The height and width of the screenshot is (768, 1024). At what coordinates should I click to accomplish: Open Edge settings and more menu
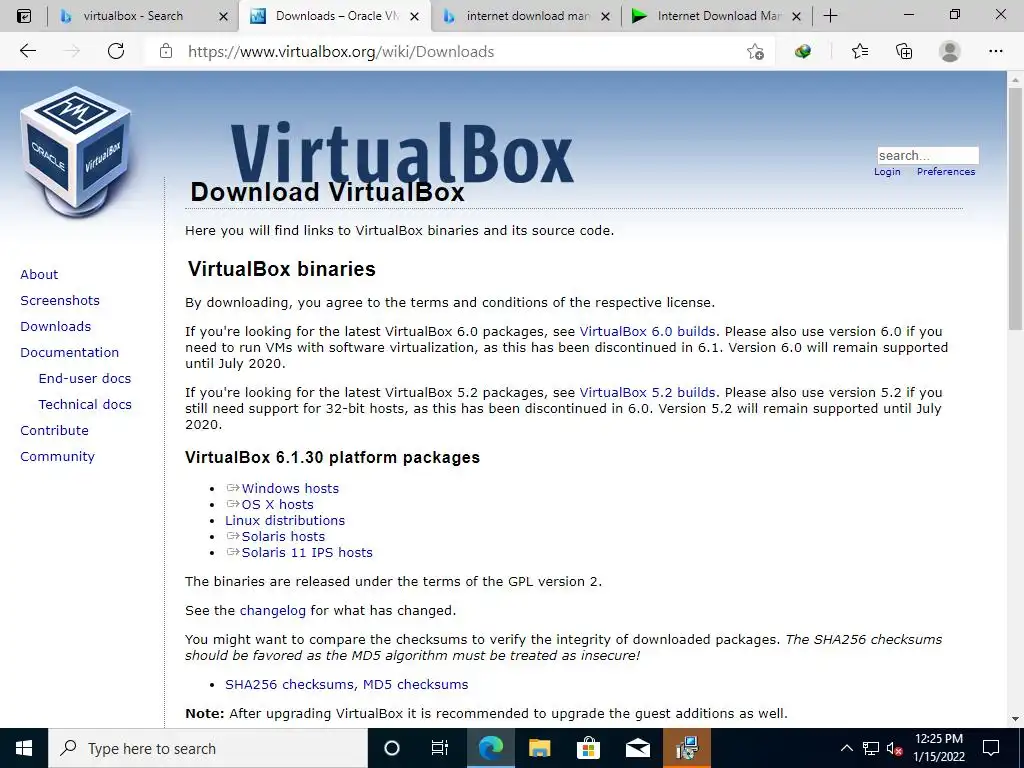point(995,51)
